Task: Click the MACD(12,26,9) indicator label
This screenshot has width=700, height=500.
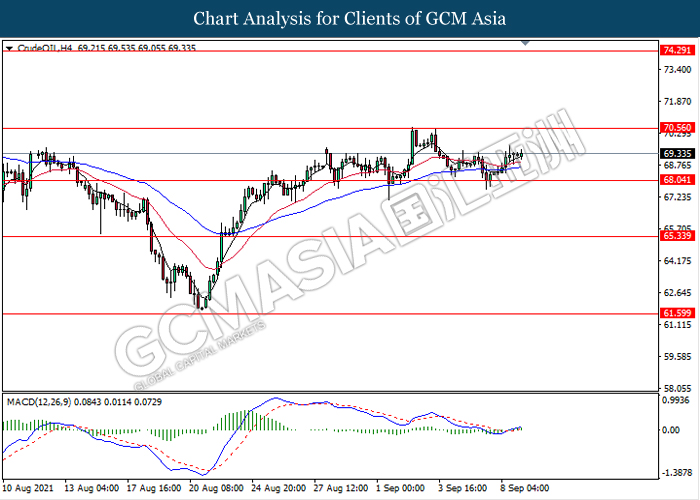Action: point(43,401)
